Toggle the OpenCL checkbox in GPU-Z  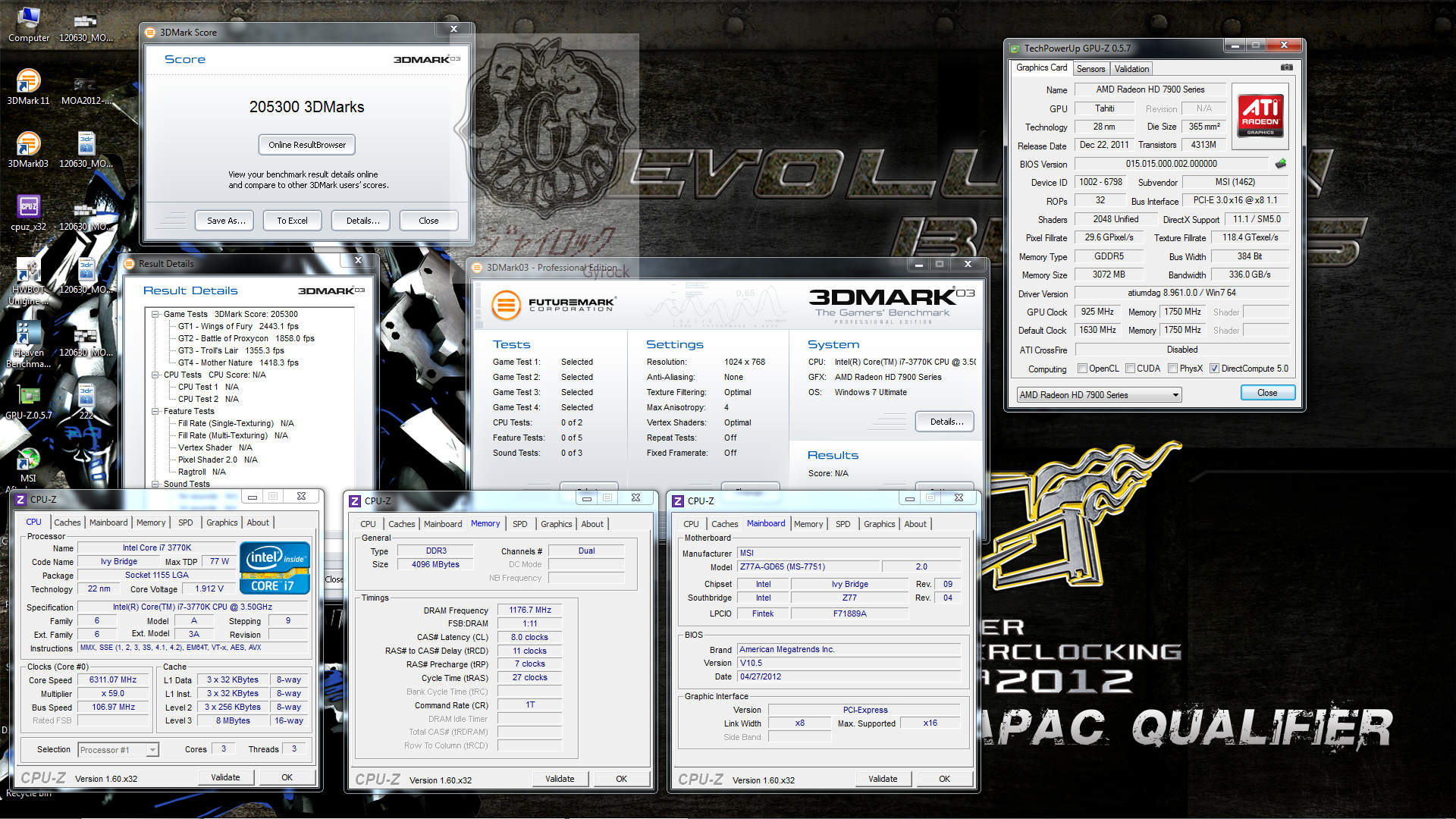pyautogui.click(x=1083, y=369)
